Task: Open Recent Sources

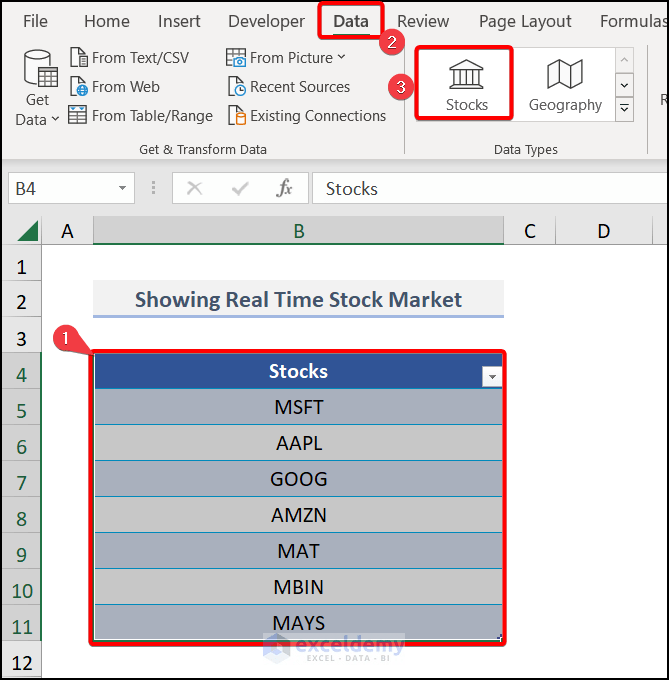Action: point(289,87)
